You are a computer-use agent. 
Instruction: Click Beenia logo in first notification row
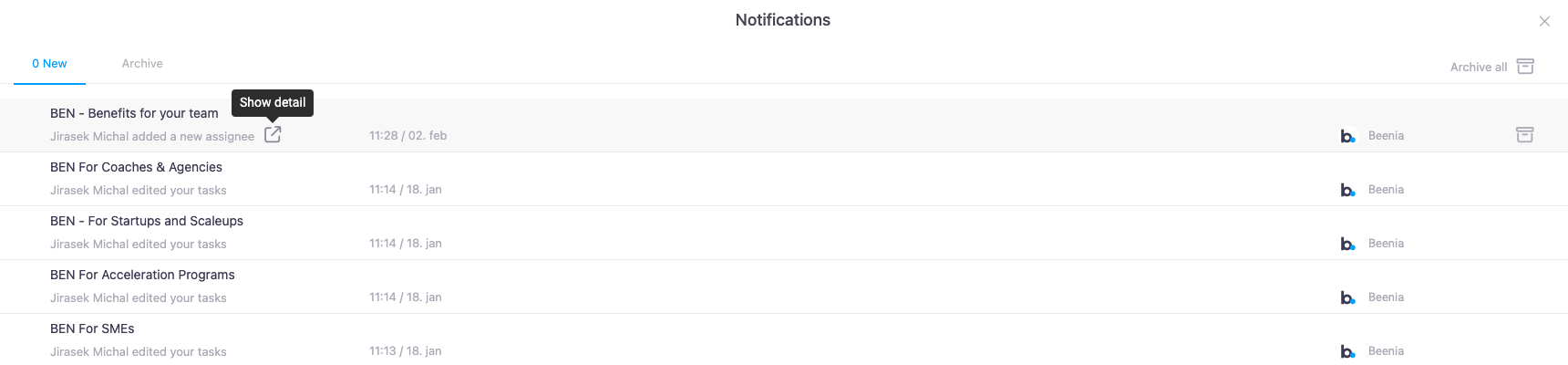pos(1347,136)
